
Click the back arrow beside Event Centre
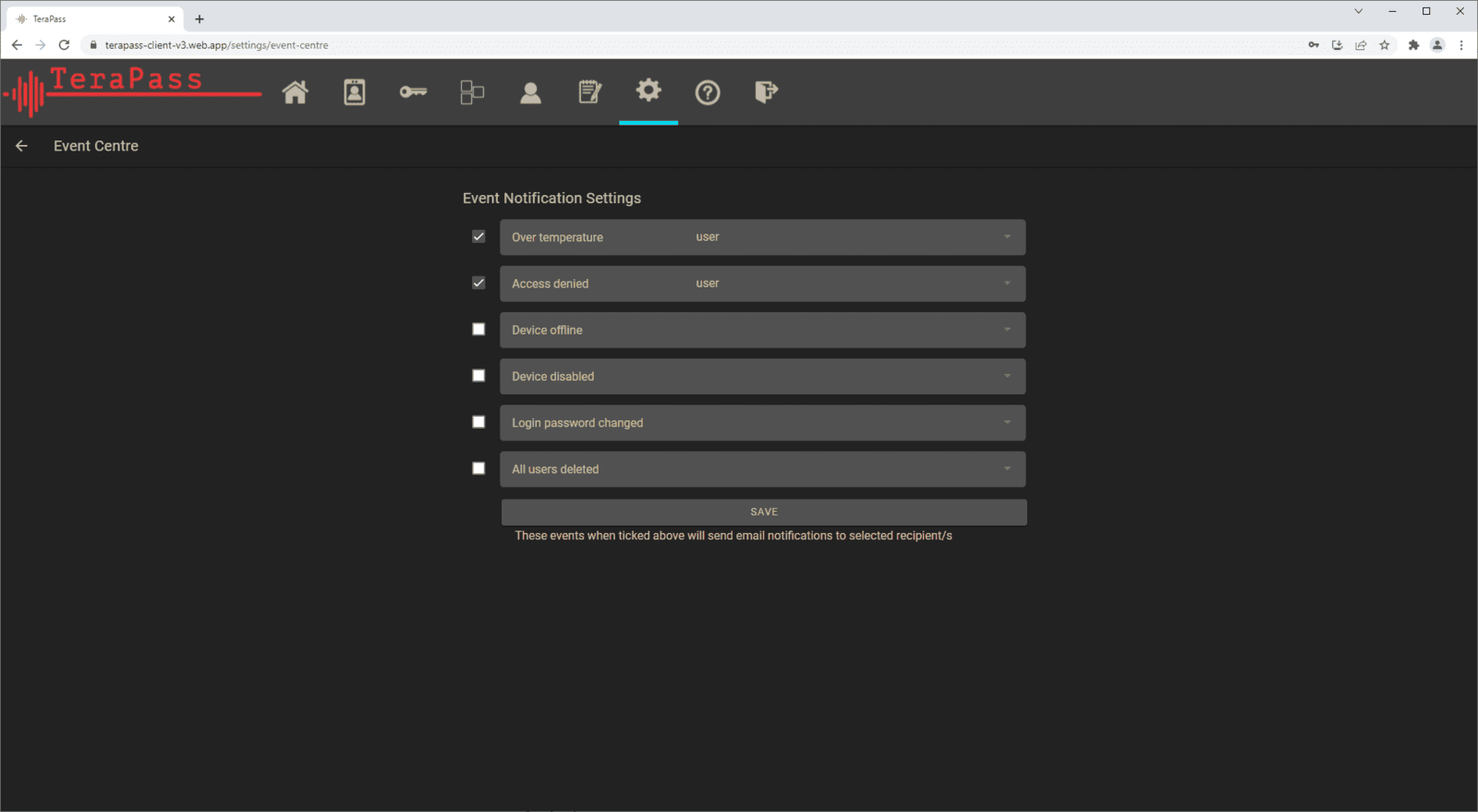pos(21,146)
